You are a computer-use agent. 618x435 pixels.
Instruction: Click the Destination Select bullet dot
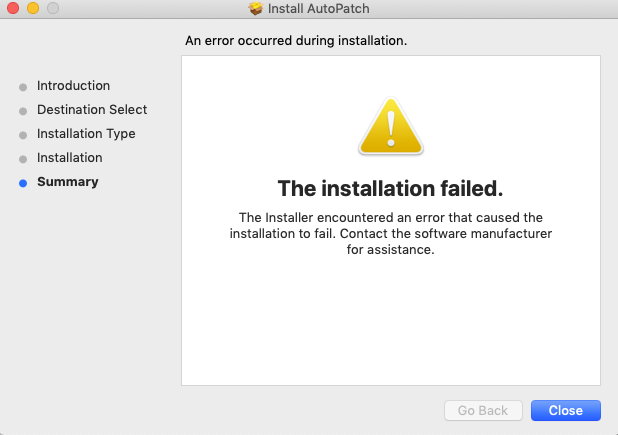(x=23, y=111)
